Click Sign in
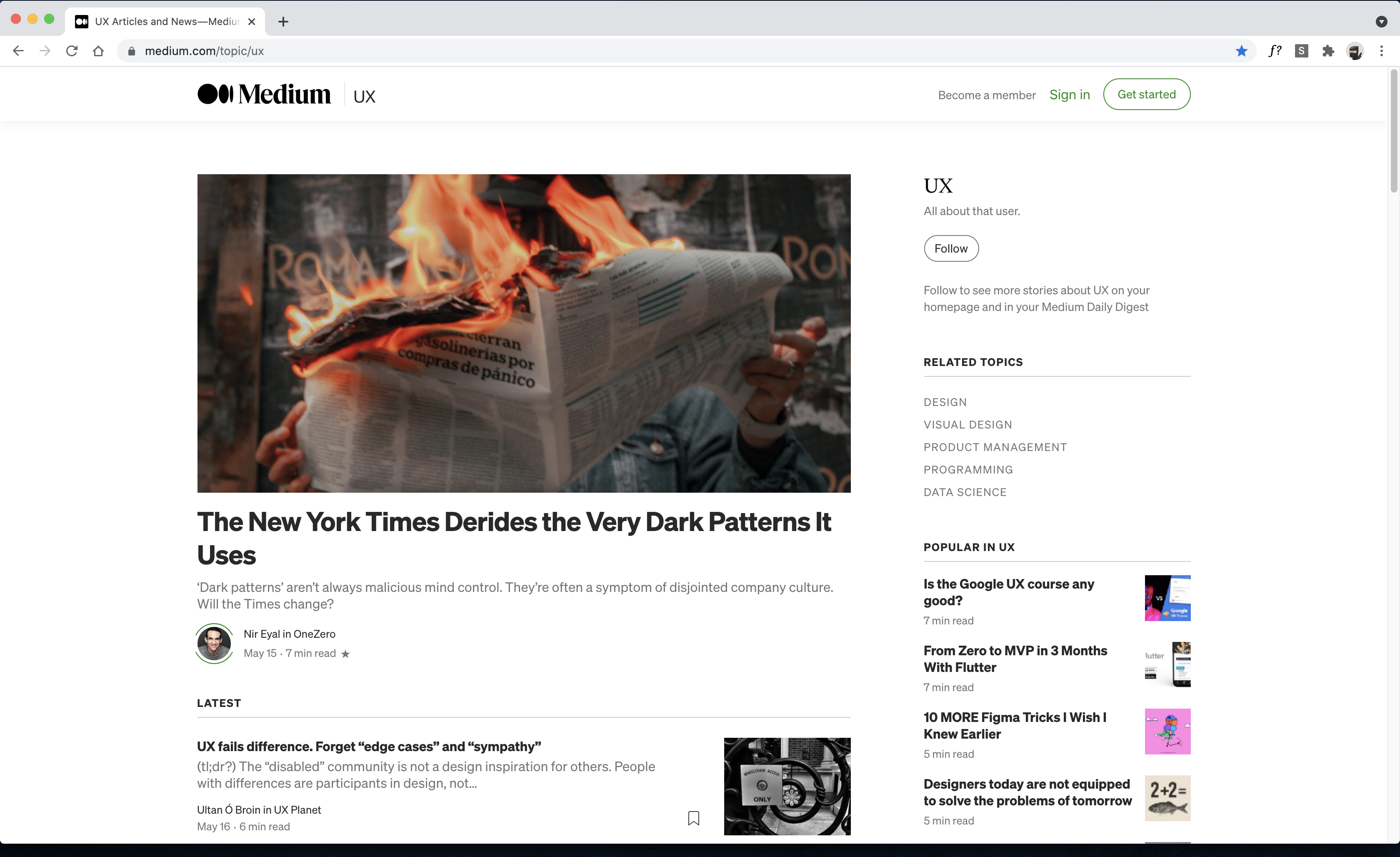 pos(1069,94)
